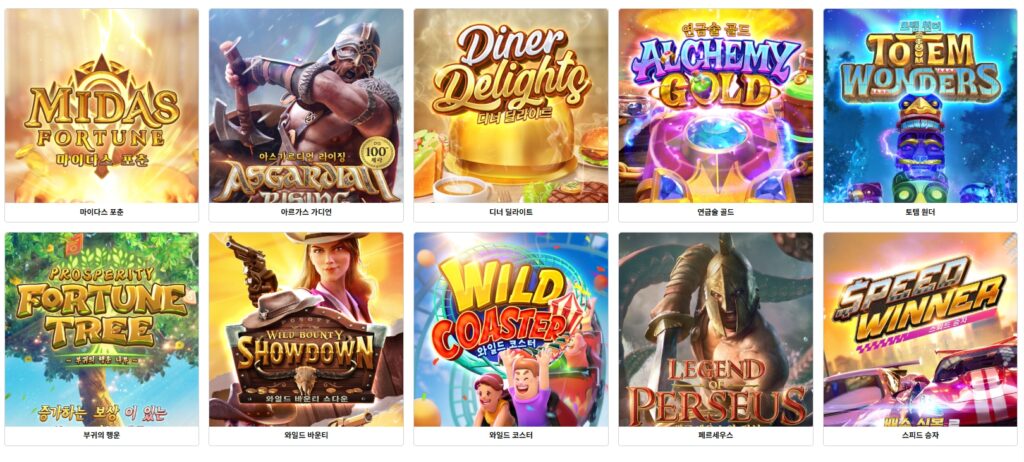Screen dimensions: 1024x462
Task: Select the 페르세우스 caption text
Action: pyautogui.click(x=716, y=435)
